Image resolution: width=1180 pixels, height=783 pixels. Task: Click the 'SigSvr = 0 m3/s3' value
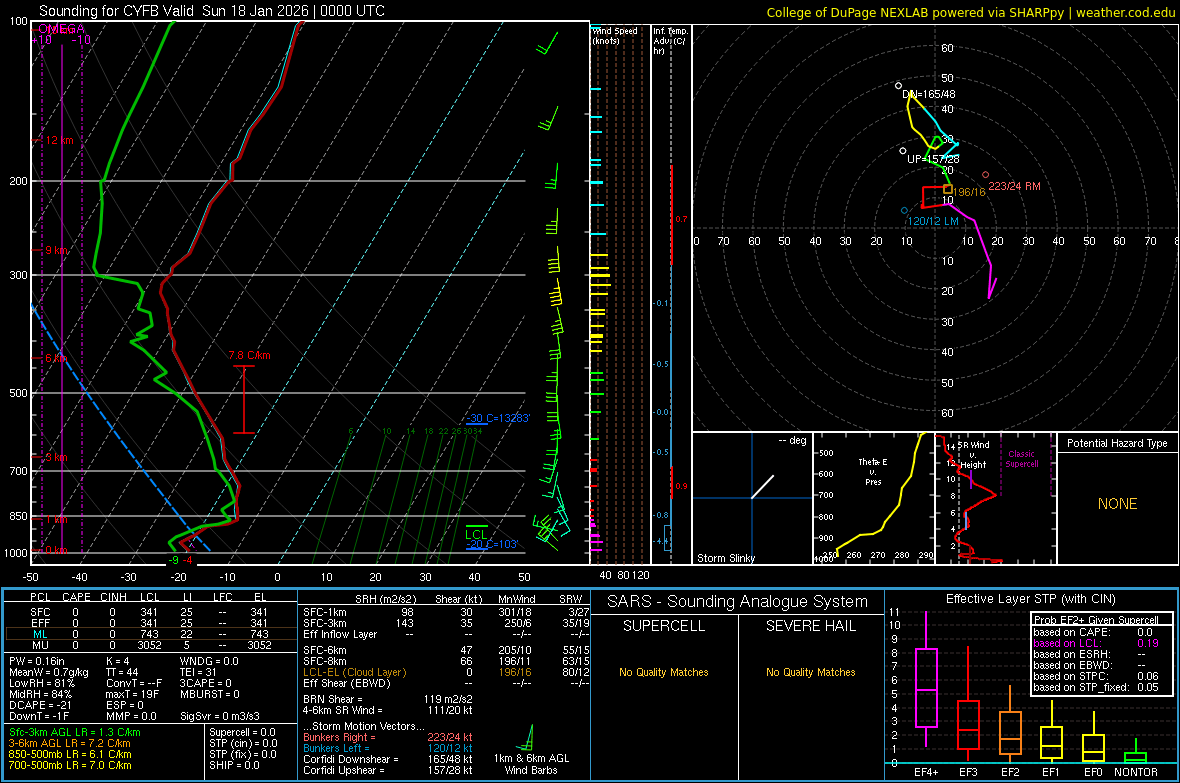tap(220, 716)
